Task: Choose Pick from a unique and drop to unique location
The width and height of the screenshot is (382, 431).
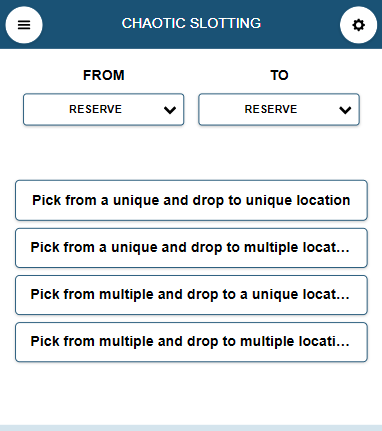Action: pos(191,200)
